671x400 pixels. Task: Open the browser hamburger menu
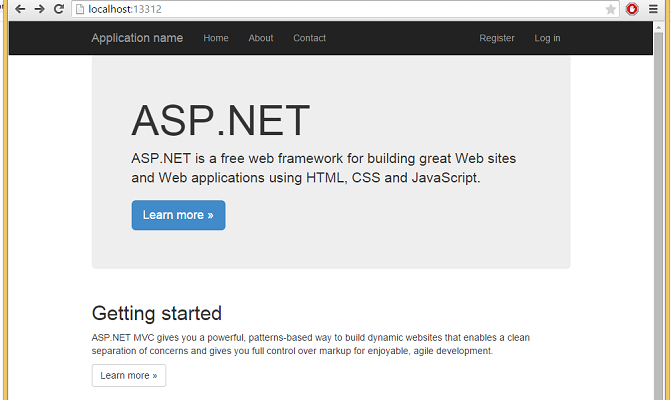click(x=653, y=9)
